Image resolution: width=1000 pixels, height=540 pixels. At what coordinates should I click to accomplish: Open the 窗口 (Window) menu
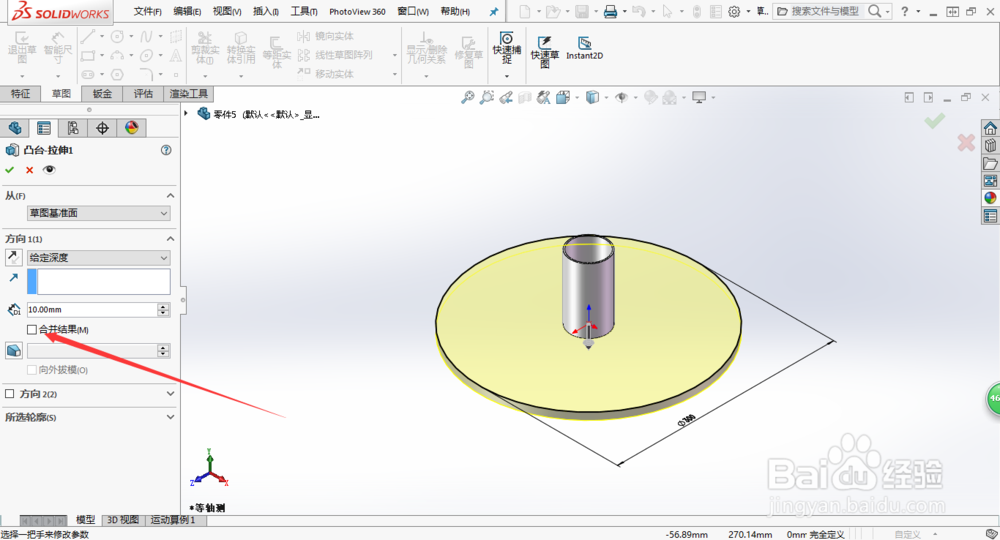[413, 11]
